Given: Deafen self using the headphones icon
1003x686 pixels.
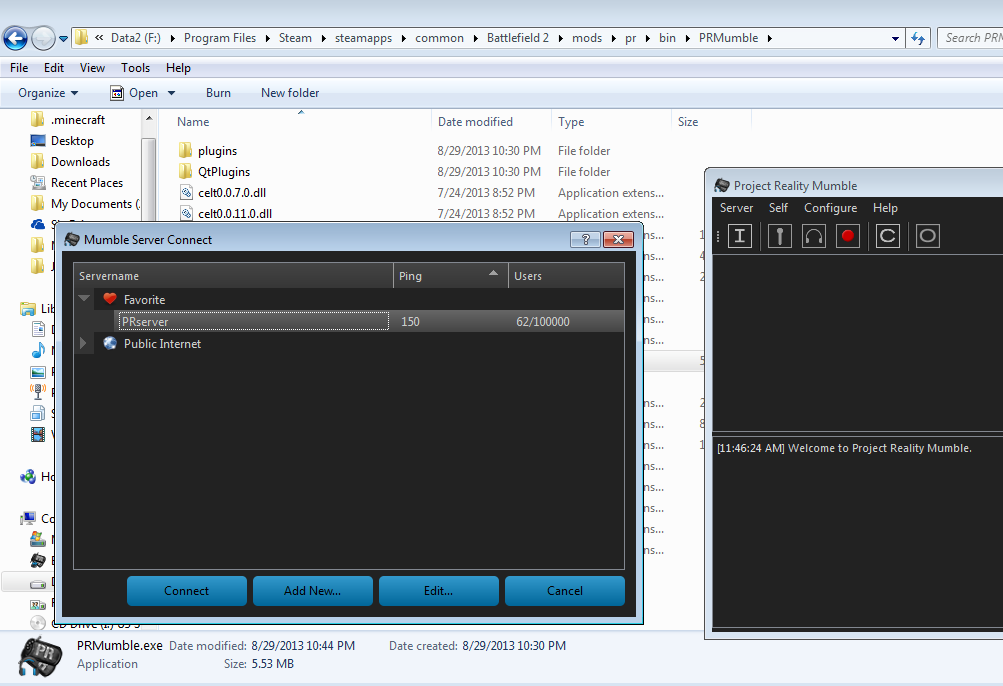Looking at the screenshot, I should pyautogui.click(x=814, y=236).
